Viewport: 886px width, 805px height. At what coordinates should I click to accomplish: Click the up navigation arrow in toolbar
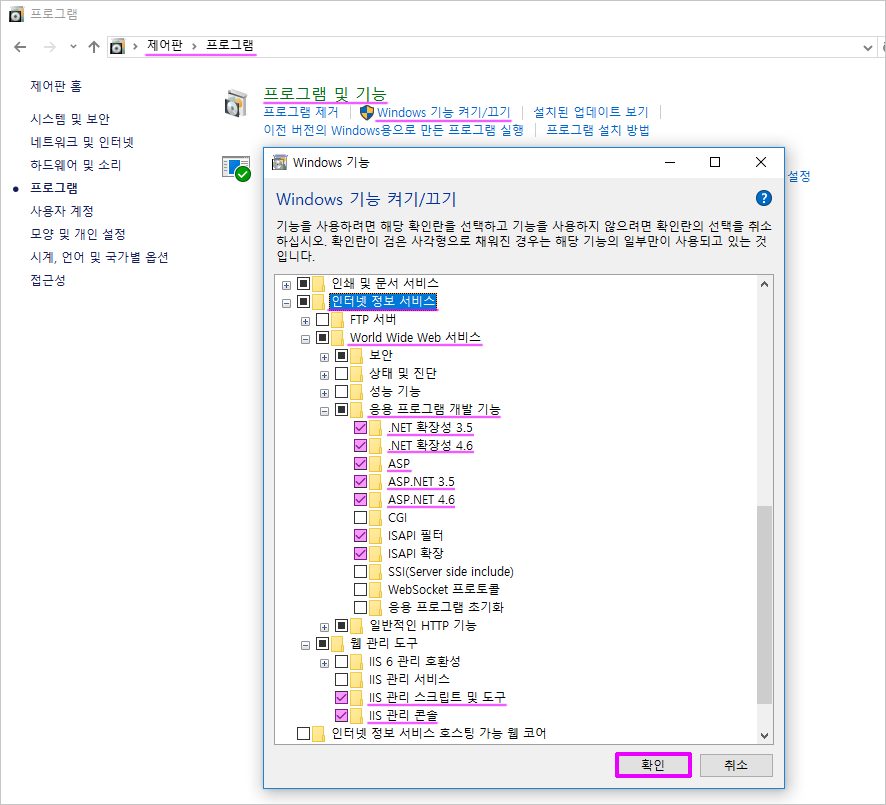point(94,46)
